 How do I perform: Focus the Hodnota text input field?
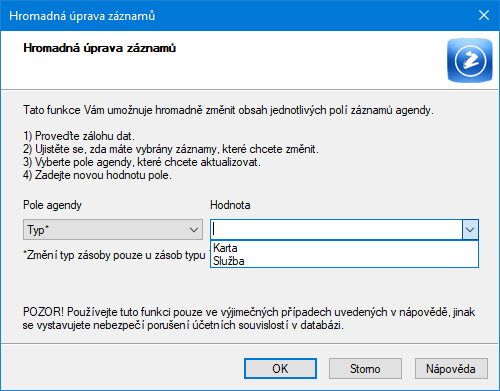coord(336,229)
